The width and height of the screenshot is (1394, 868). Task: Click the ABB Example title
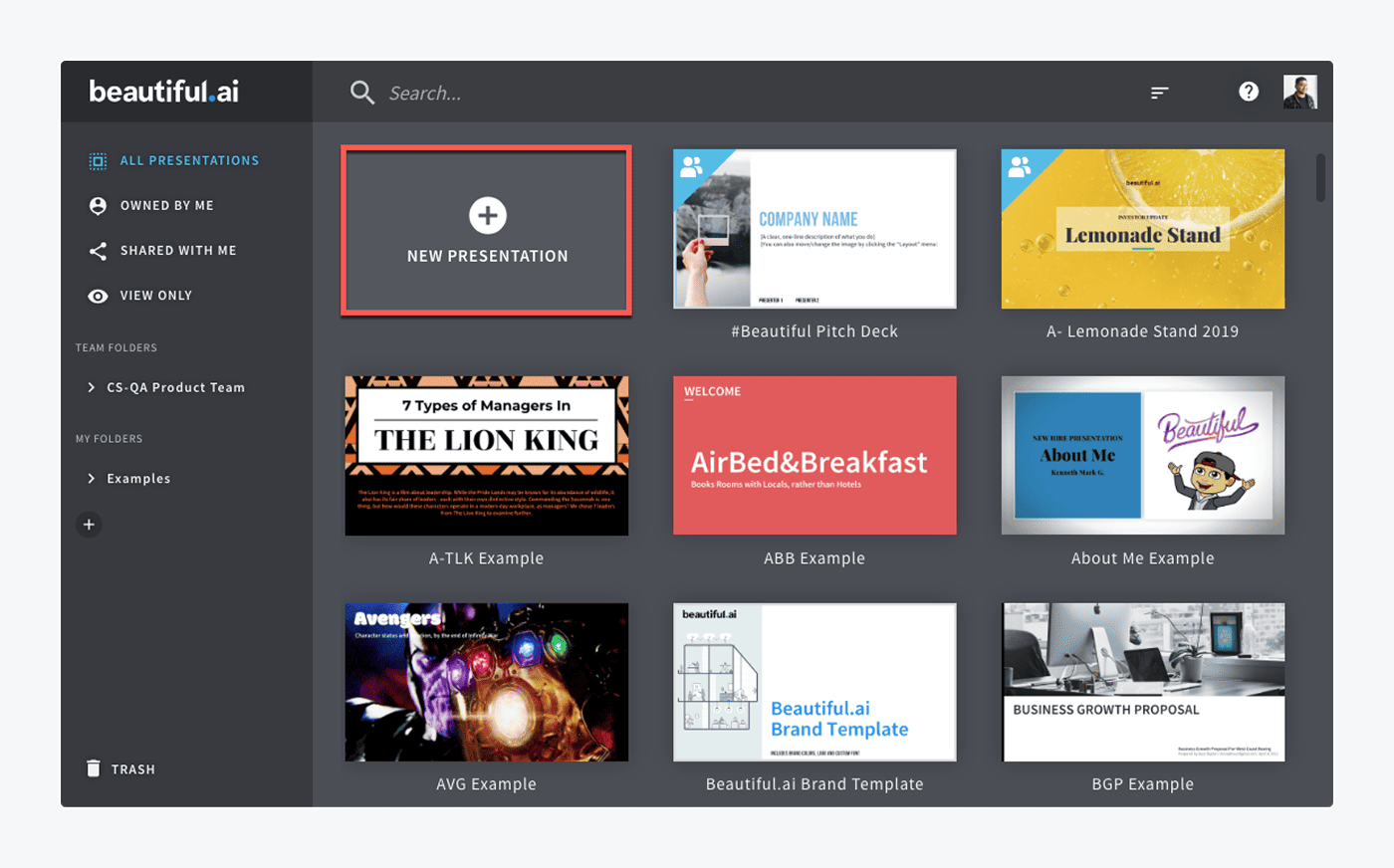(814, 558)
